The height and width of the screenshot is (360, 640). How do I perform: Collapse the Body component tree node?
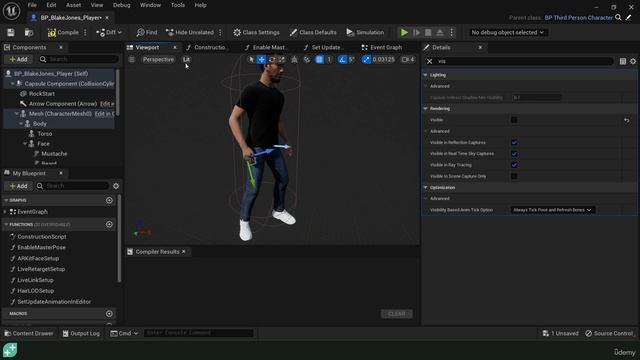pyautogui.click(x=20, y=123)
